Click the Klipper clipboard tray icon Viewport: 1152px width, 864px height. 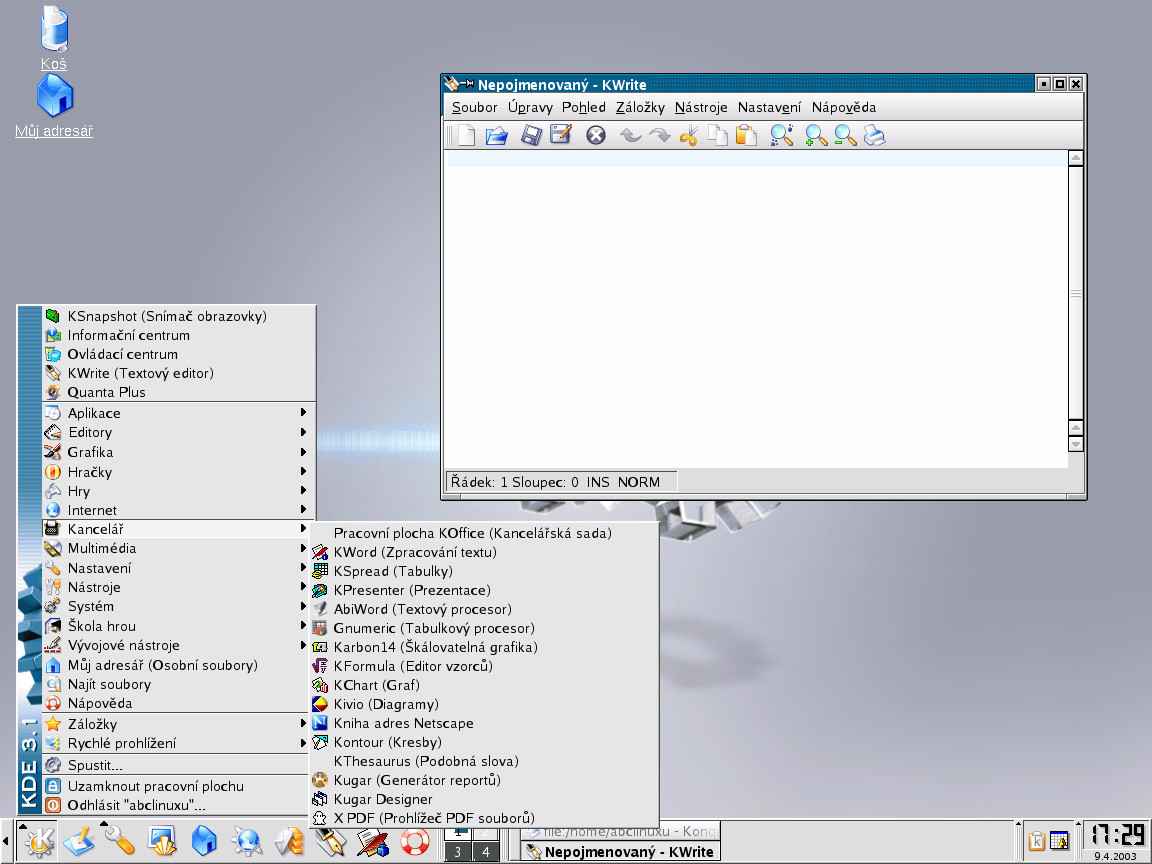point(1037,840)
